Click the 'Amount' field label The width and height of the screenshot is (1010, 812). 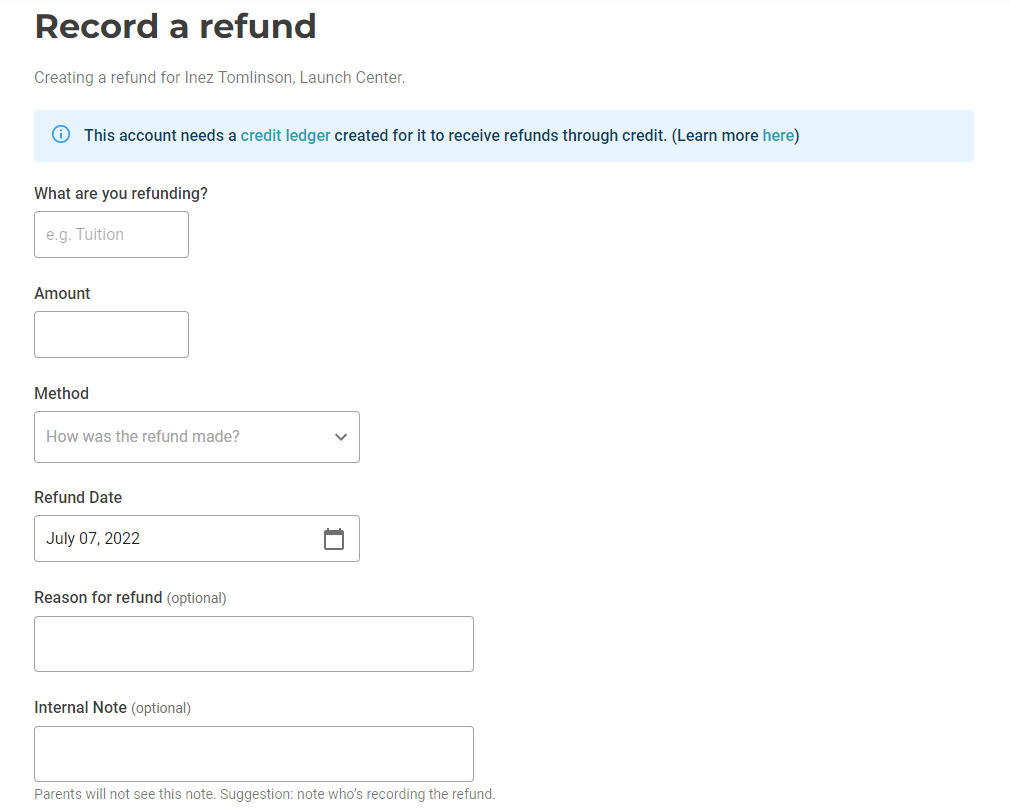tap(62, 293)
